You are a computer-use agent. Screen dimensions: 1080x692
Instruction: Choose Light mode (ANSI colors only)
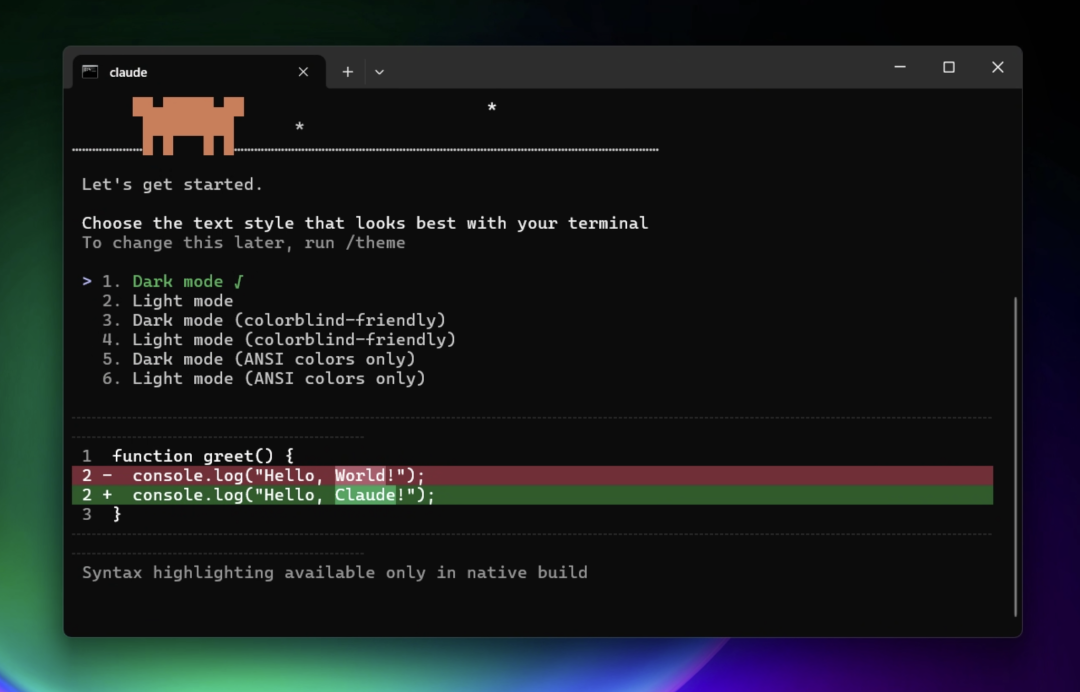point(264,378)
